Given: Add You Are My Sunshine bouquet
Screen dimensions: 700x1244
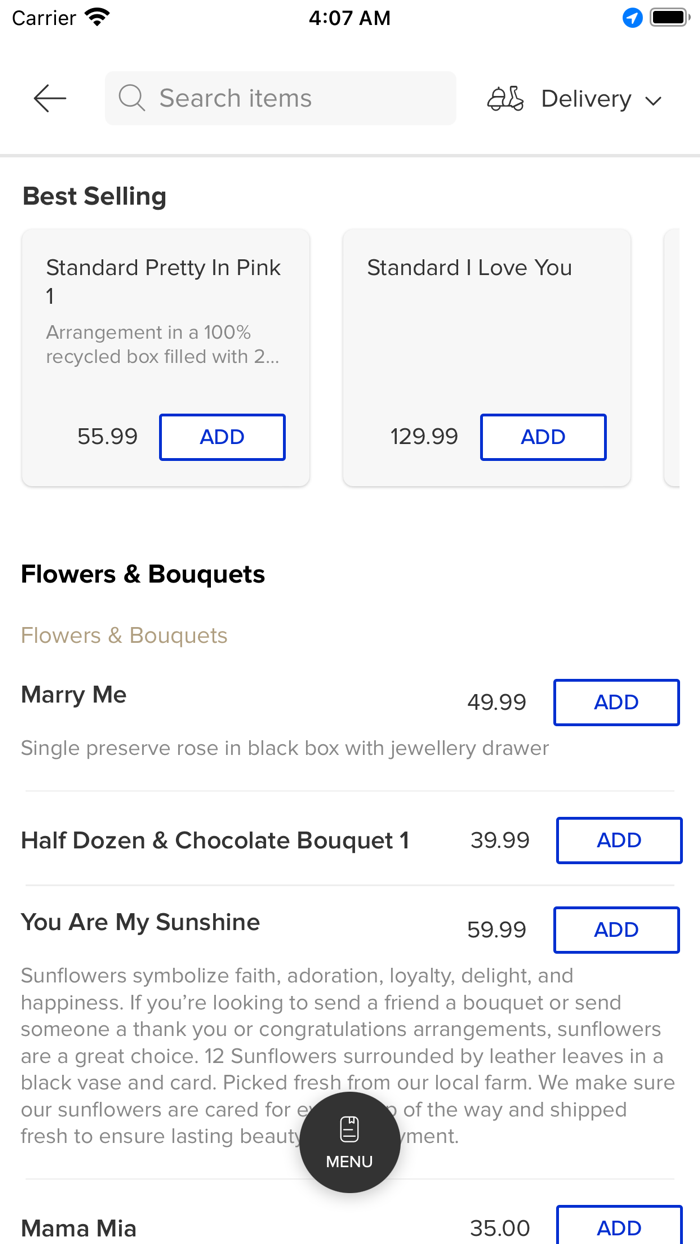Looking at the screenshot, I should click(x=616, y=930).
